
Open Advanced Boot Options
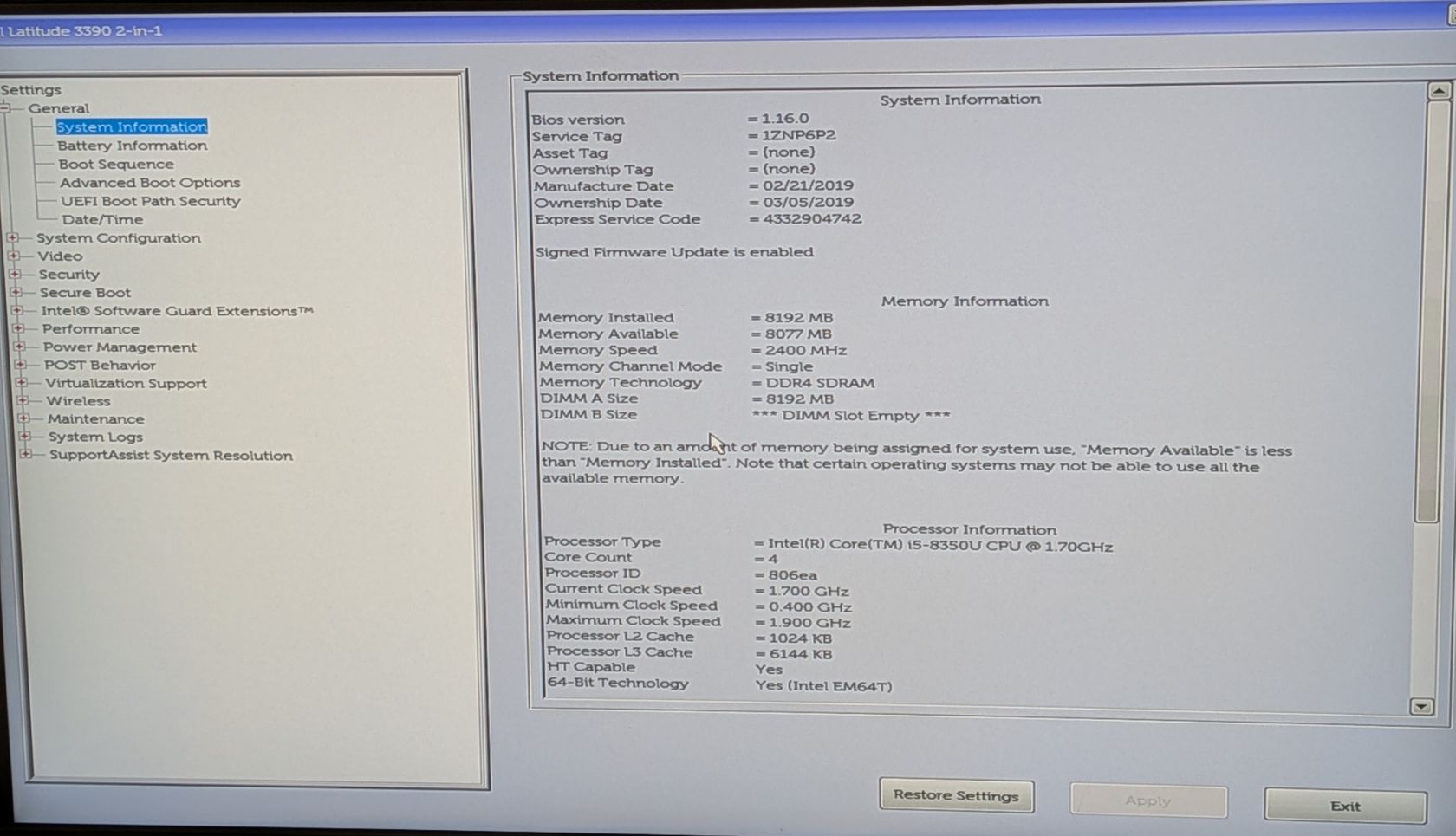coord(150,183)
